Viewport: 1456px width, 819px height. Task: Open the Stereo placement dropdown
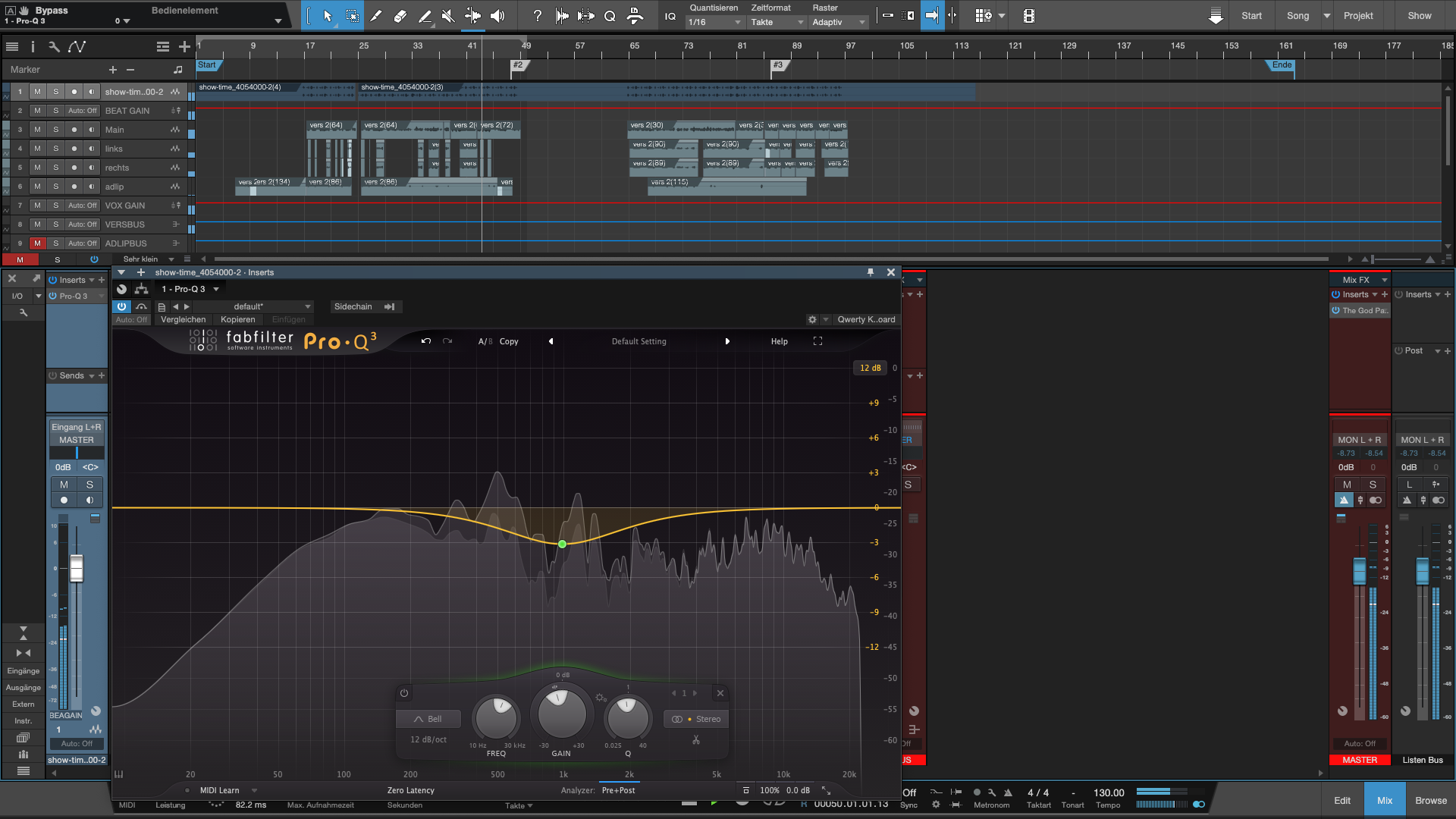point(696,719)
